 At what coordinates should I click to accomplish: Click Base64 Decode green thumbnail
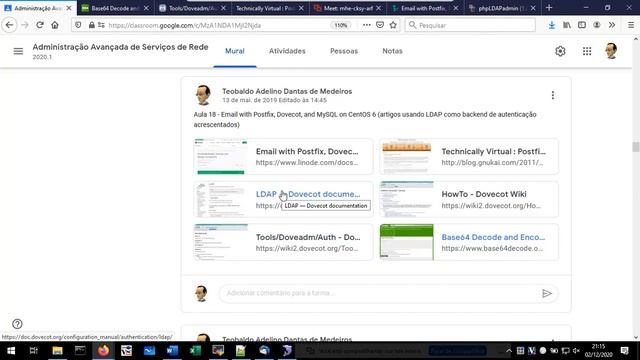pos(407,242)
